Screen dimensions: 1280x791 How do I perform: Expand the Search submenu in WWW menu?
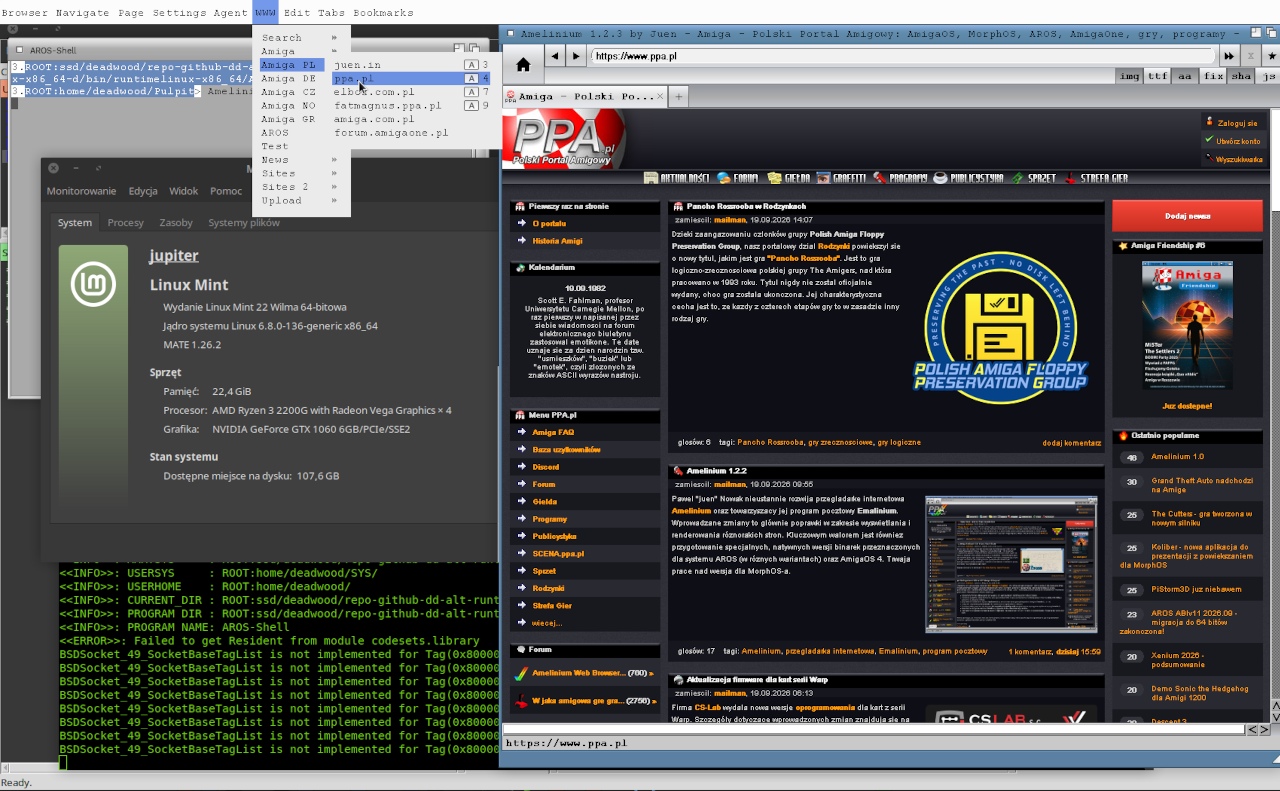[301, 38]
